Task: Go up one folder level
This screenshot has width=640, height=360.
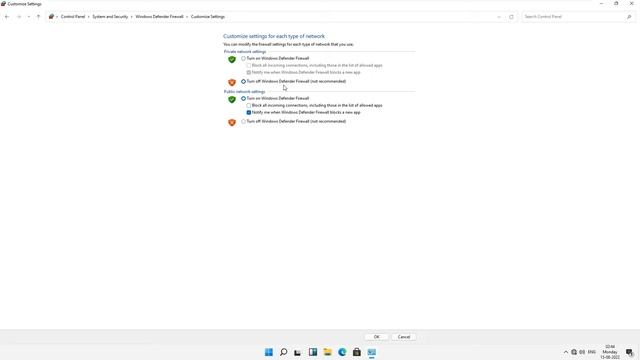Action: [x=38, y=17]
